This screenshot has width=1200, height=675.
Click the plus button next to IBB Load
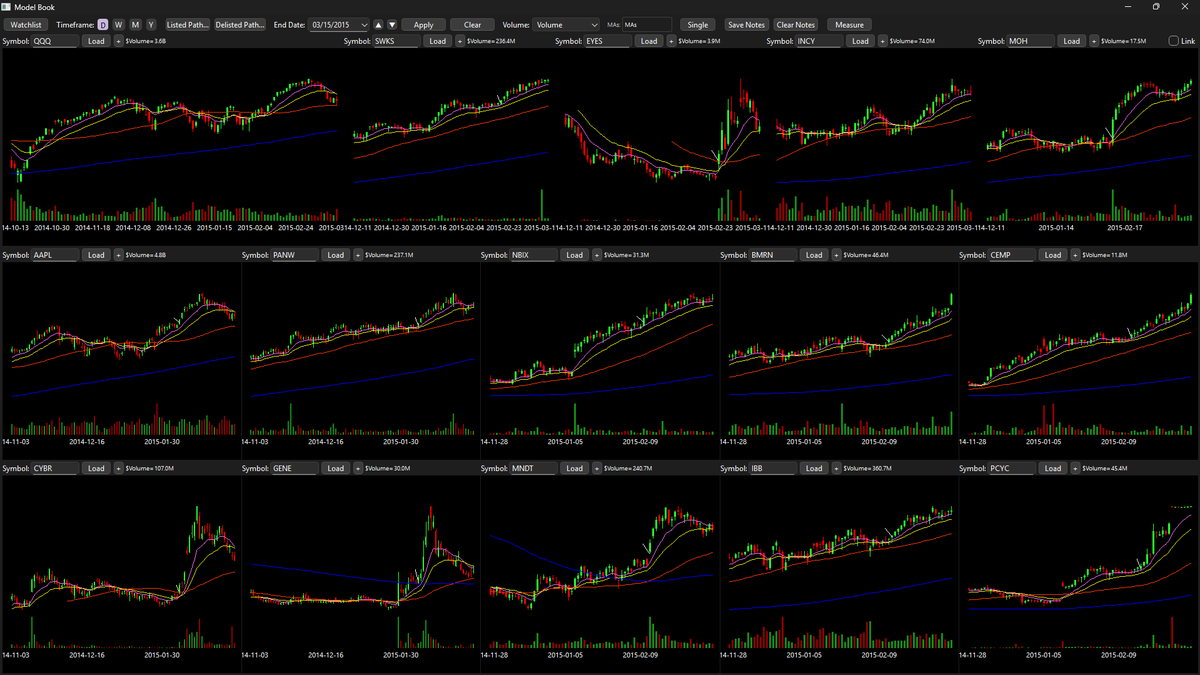[837, 468]
